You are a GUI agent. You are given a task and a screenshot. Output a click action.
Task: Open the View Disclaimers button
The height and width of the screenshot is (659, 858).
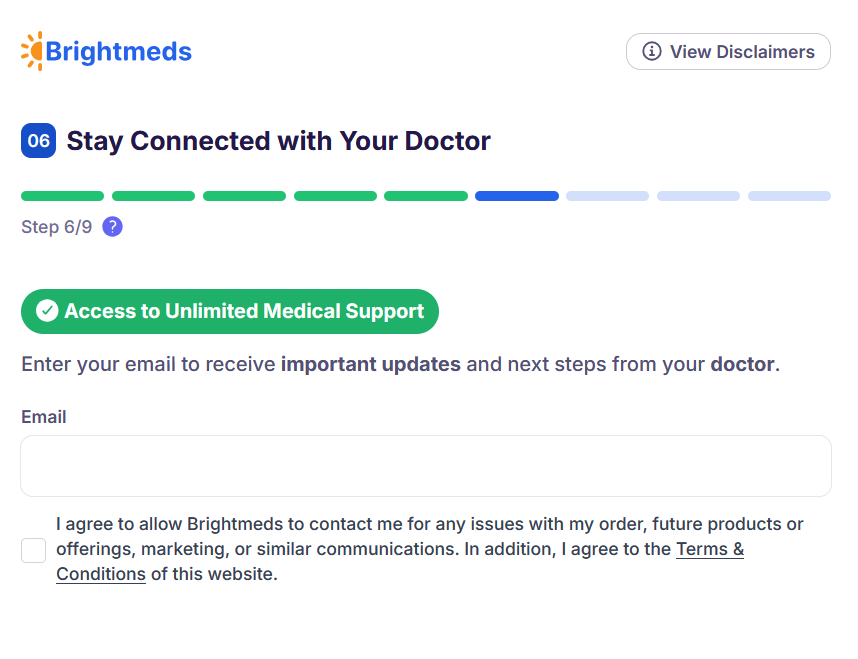[x=728, y=52]
